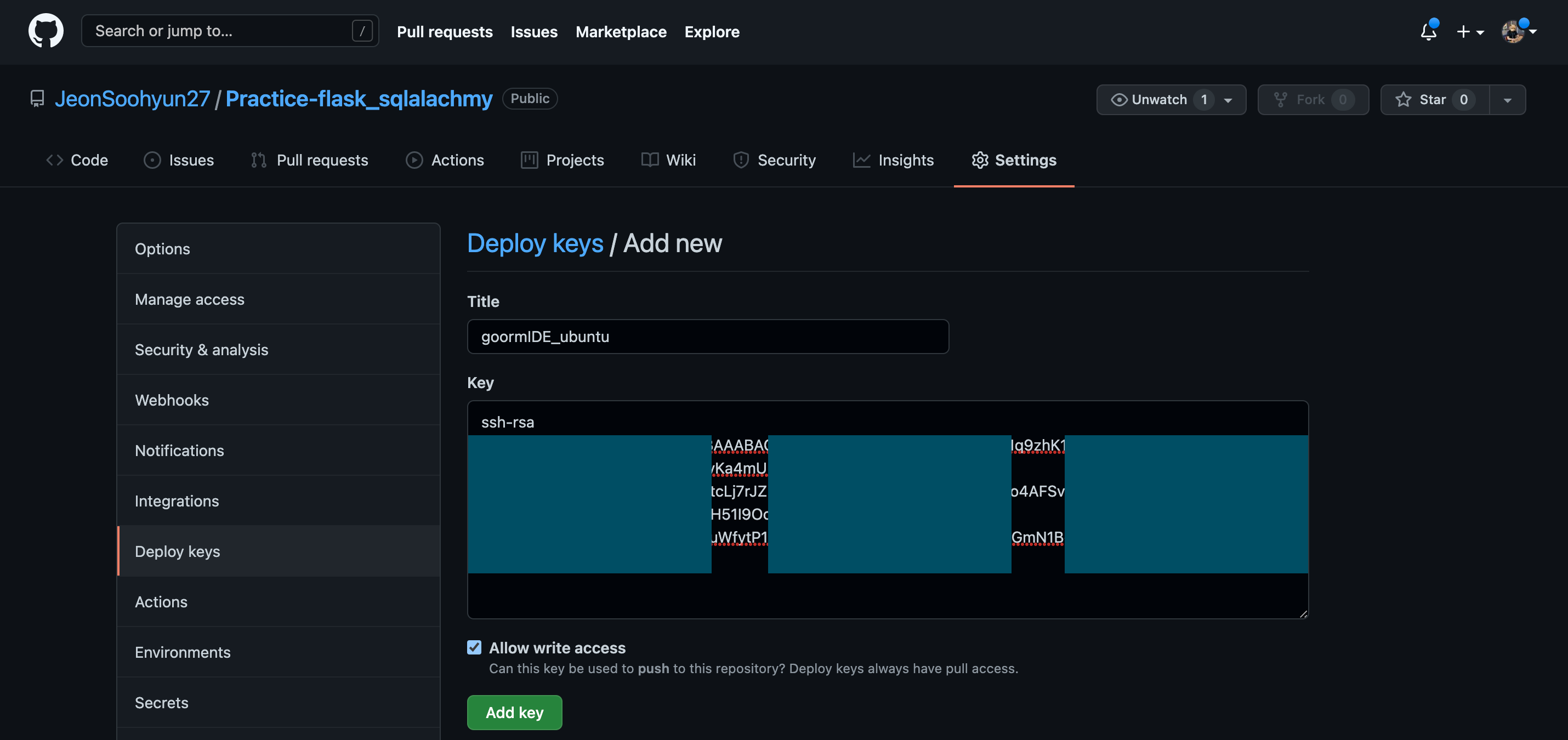Open the Code tab
The height and width of the screenshot is (740, 1568).
(77, 160)
